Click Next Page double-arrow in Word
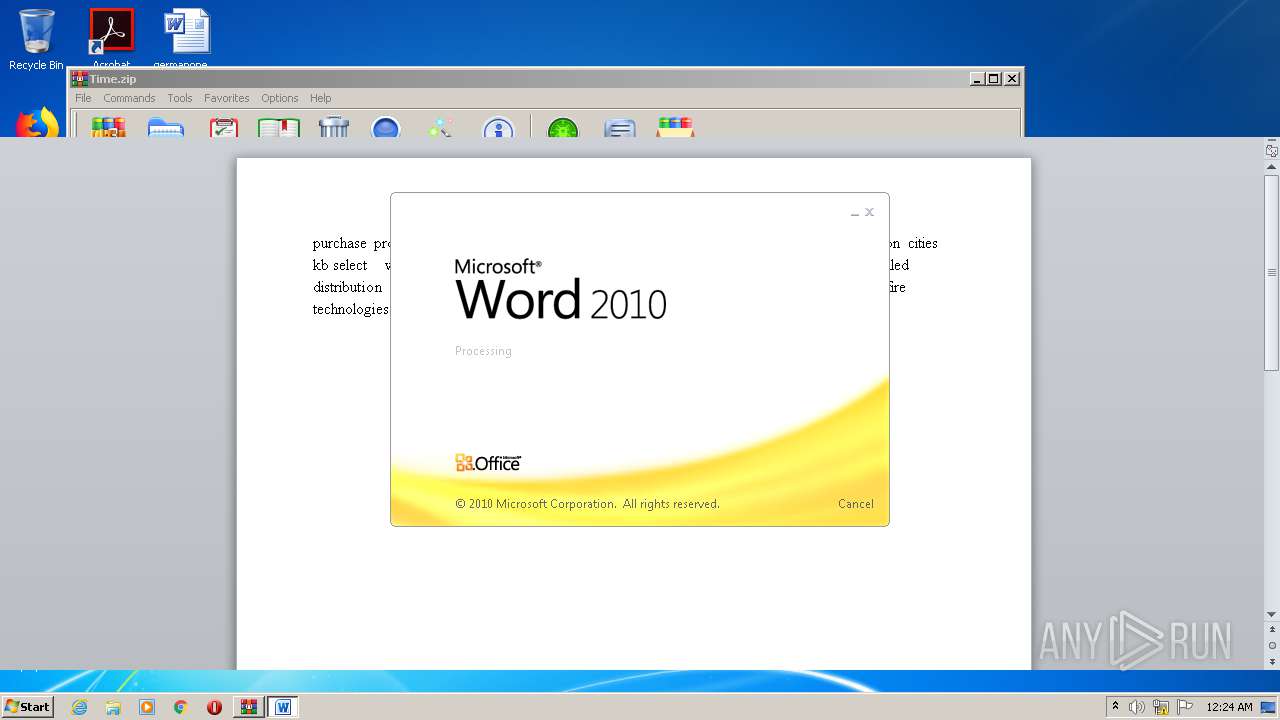1280x720 pixels. (1272, 661)
